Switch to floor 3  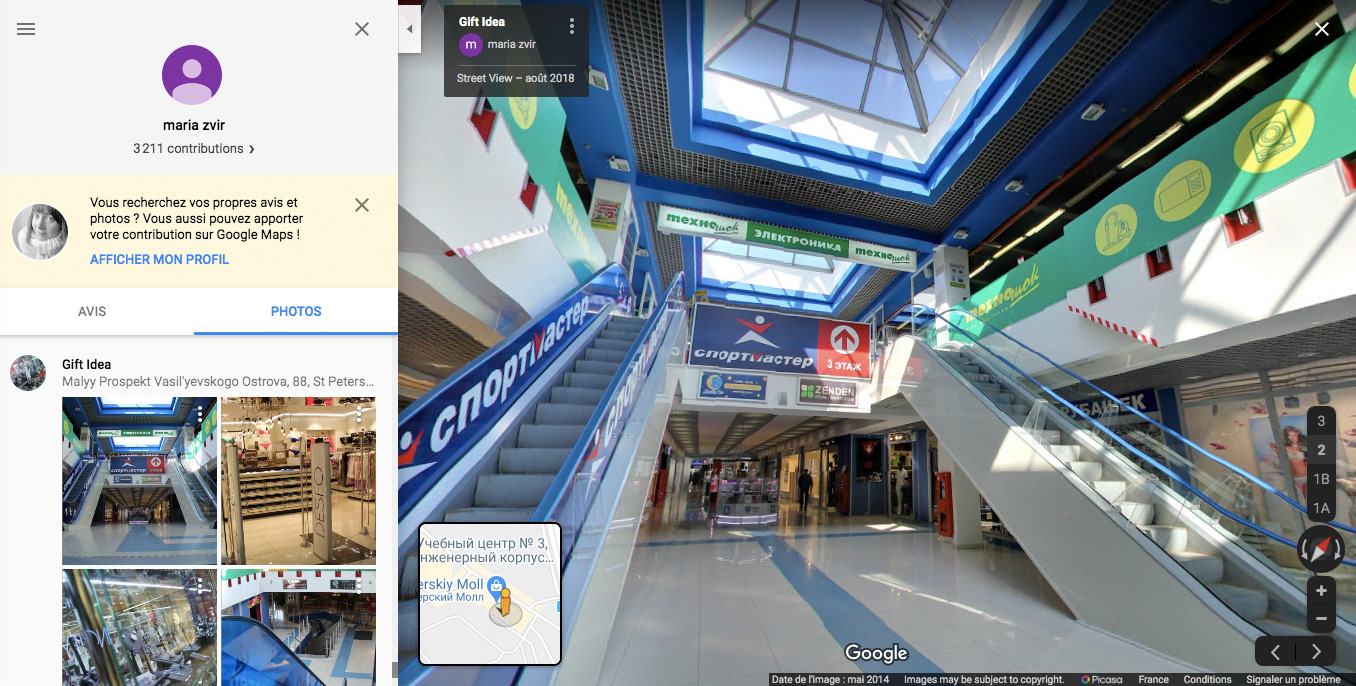pos(1321,421)
